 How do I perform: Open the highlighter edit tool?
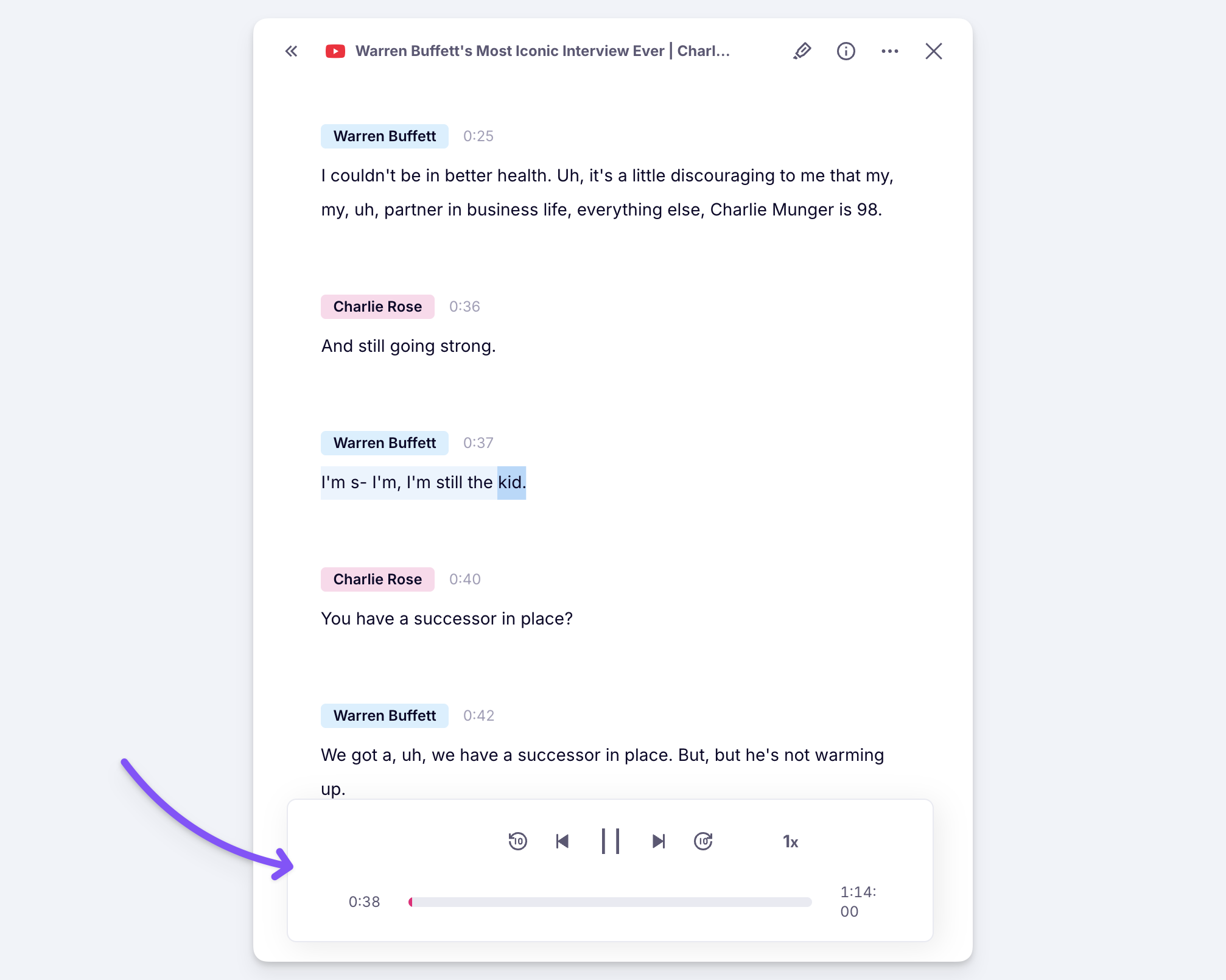tap(802, 51)
